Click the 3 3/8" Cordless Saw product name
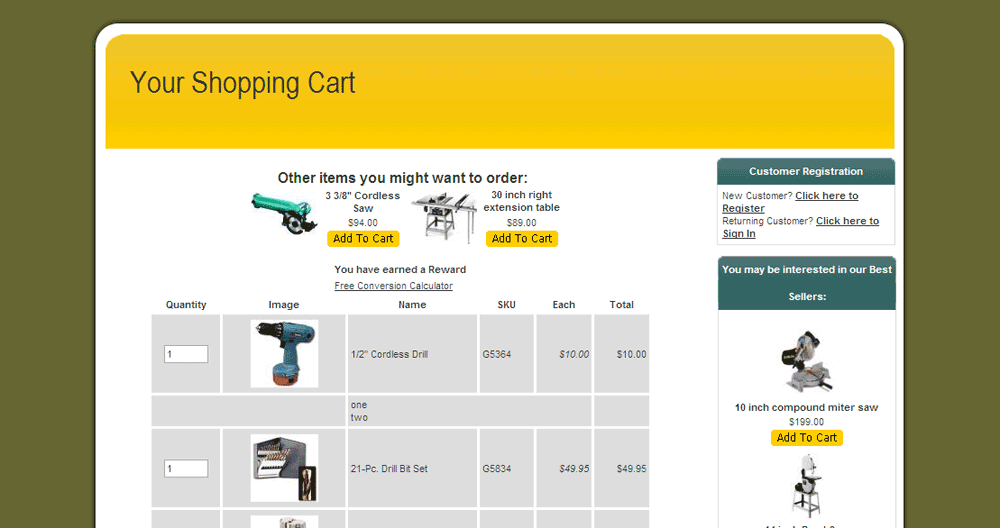 point(362,201)
